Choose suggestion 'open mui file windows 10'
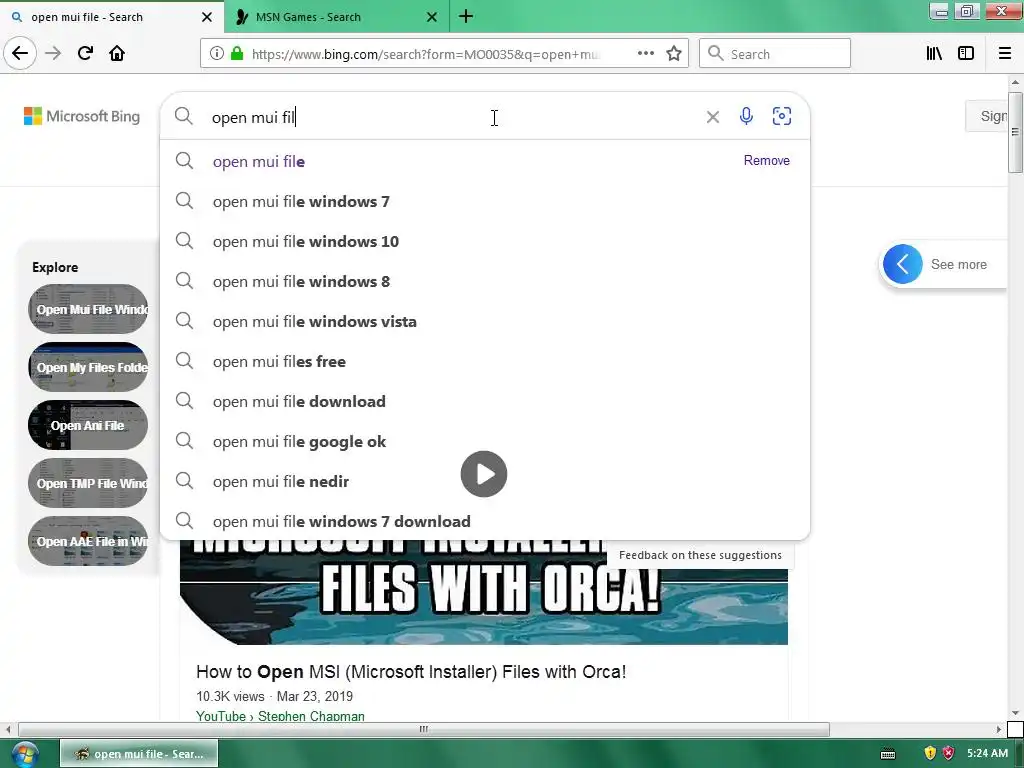Image resolution: width=1024 pixels, height=768 pixels. [x=485, y=242]
